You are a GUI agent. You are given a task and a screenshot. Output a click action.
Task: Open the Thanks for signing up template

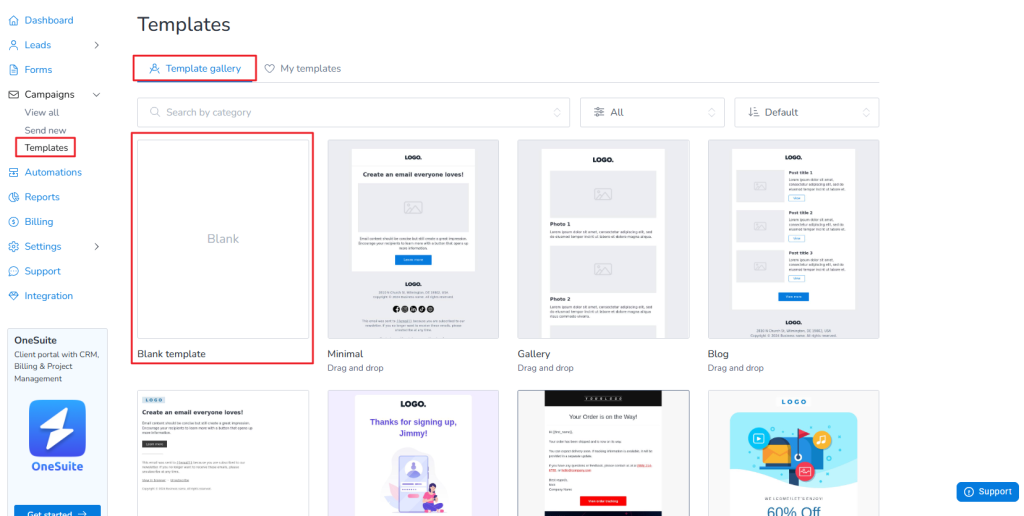(413, 453)
